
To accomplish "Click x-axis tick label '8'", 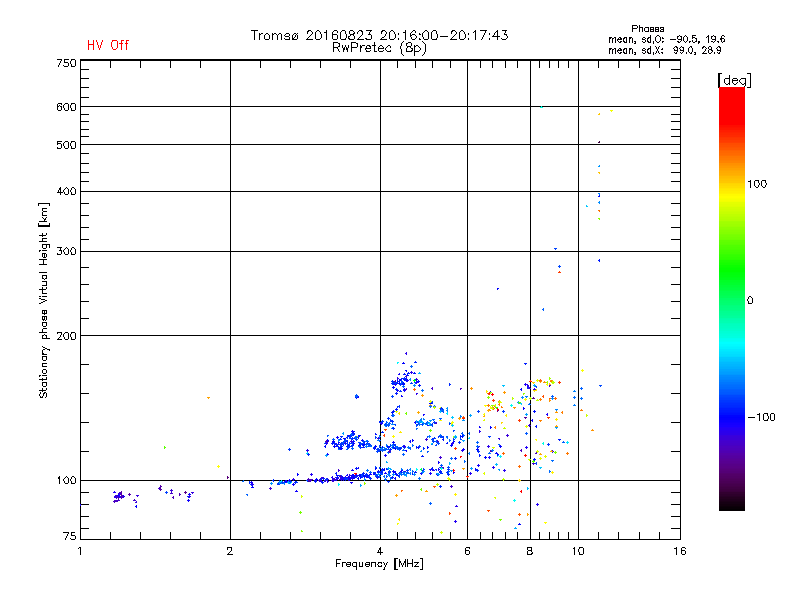I will pyautogui.click(x=530, y=551).
